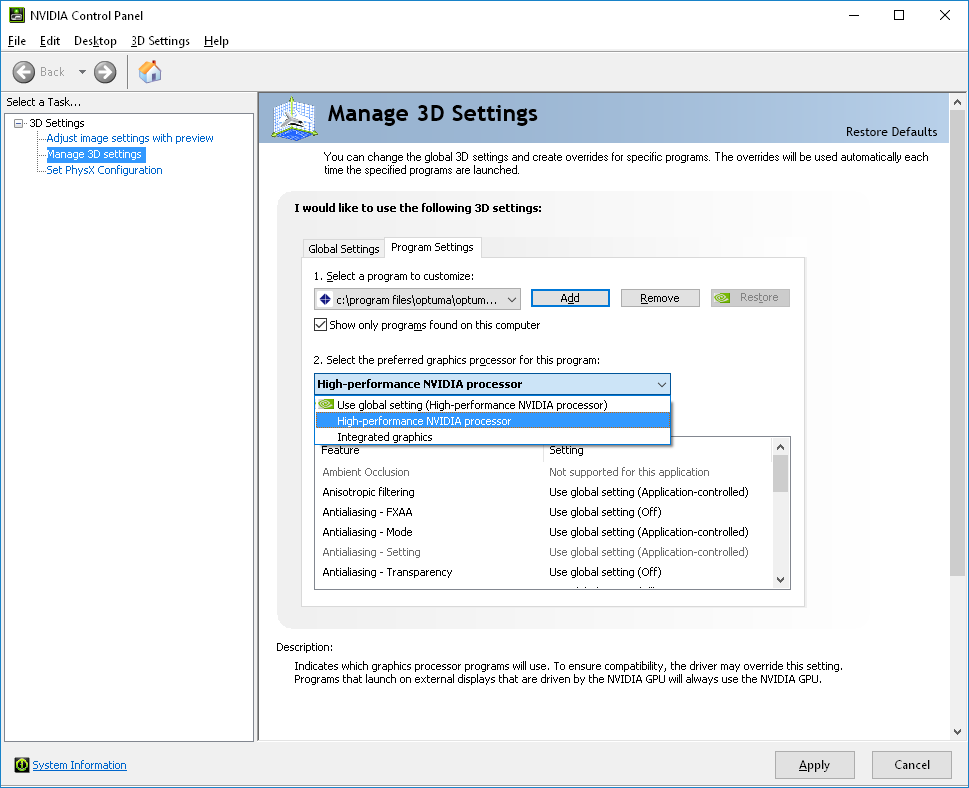Viewport: 969px width, 788px height.
Task: Click the main panel scroll down arrow
Action: tap(957, 732)
